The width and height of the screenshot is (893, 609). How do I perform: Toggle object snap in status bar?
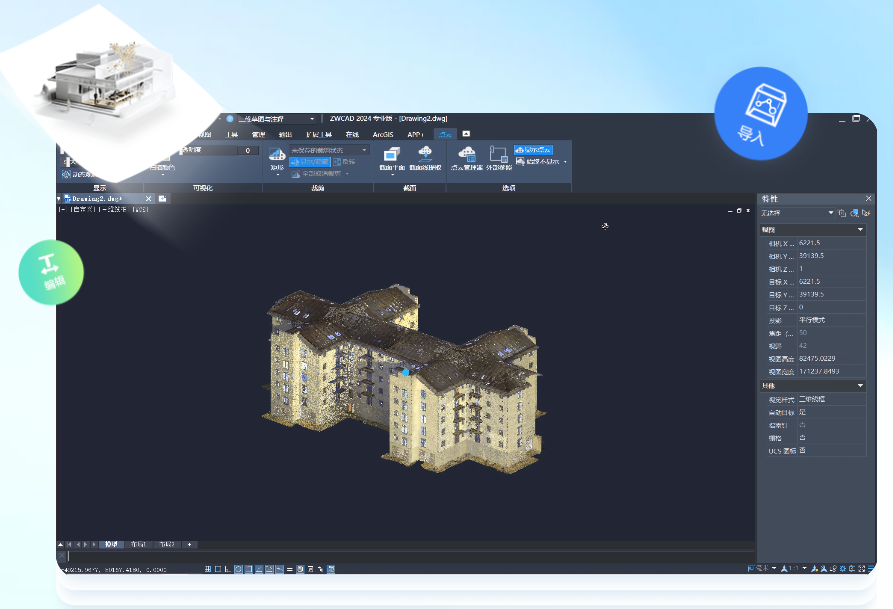tap(249, 569)
